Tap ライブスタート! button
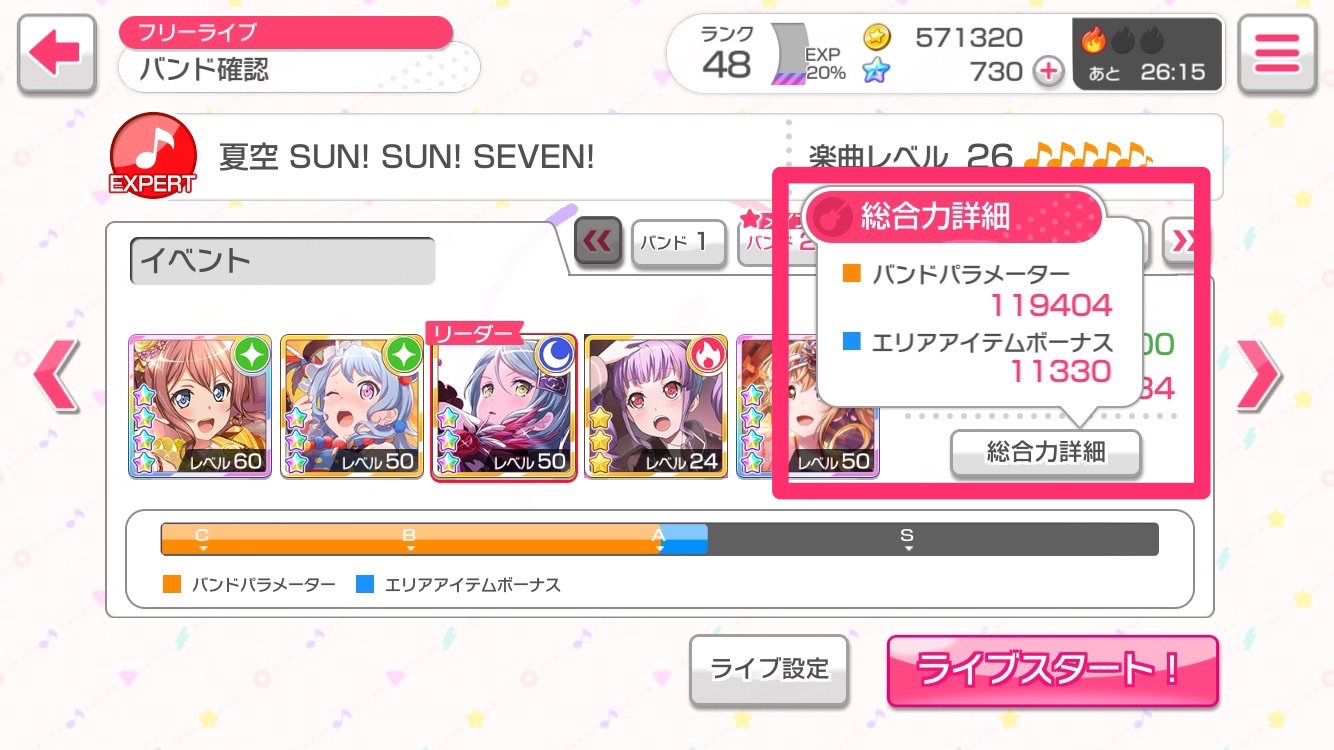The width and height of the screenshot is (1334, 750). point(1052,670)
